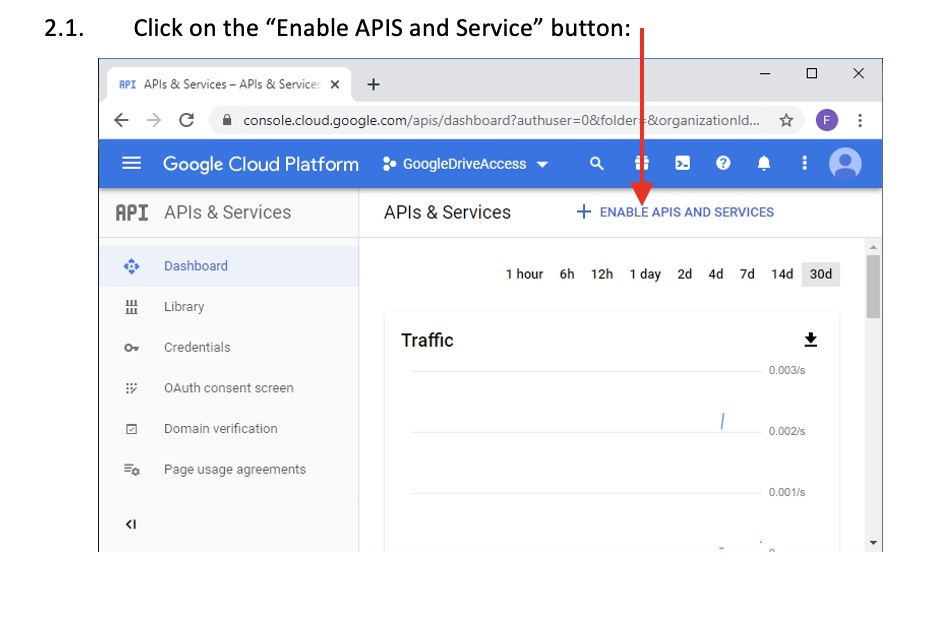This screenshot has width=944, height=628.
Task: Click the search magnifier icon
Action: 597,163
